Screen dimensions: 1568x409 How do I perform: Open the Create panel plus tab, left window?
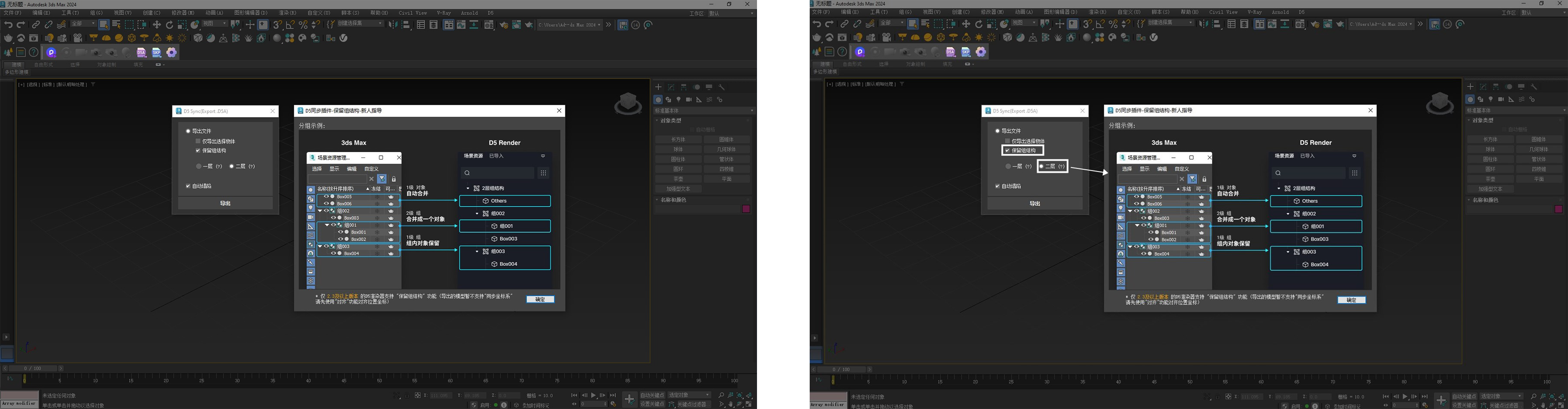(x=658, y=87)
